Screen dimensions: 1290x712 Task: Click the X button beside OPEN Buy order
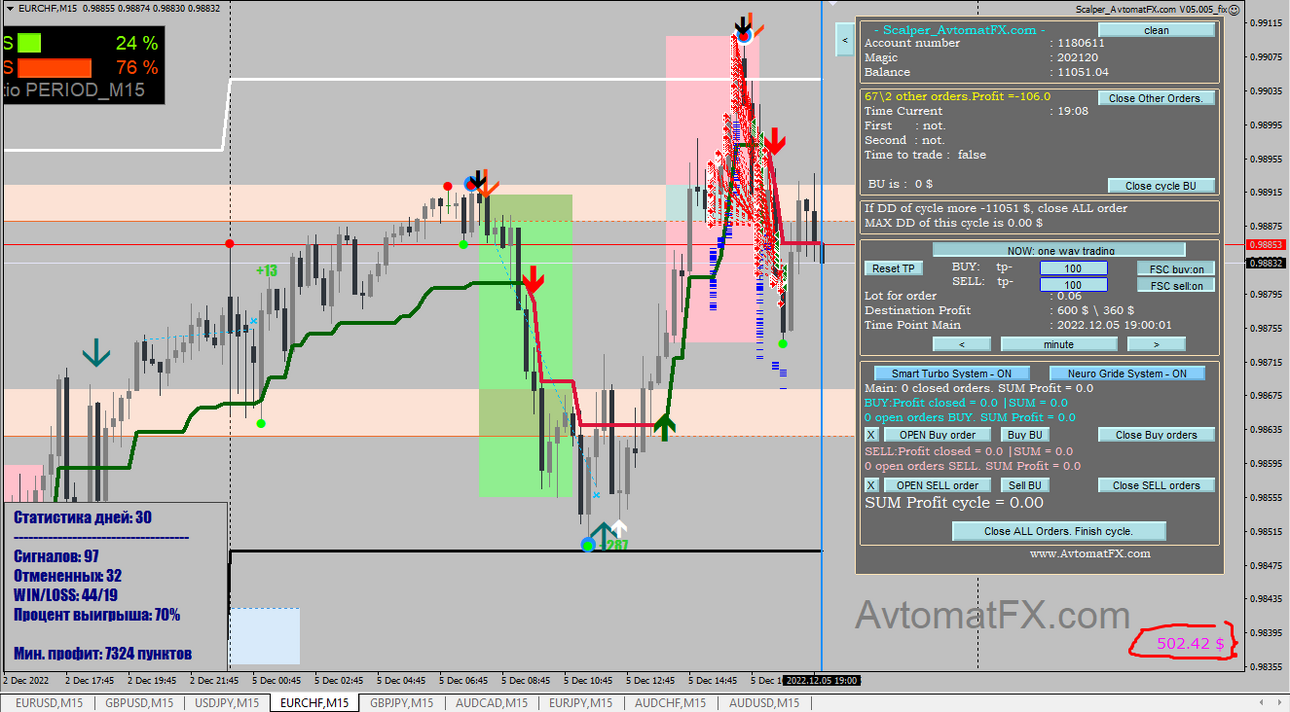(x=871, y=434)
